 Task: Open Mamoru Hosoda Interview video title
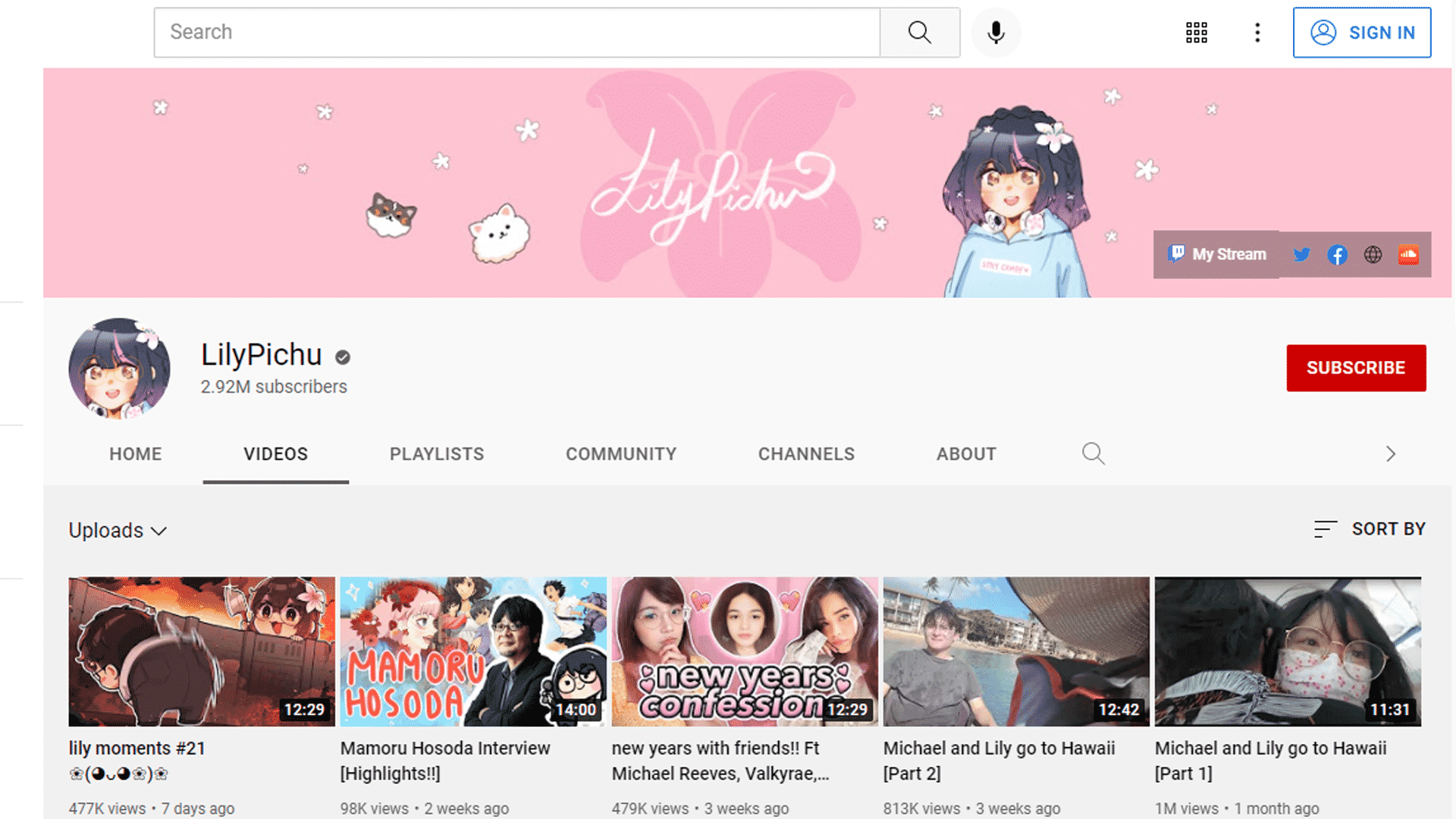tap(445, 761)
